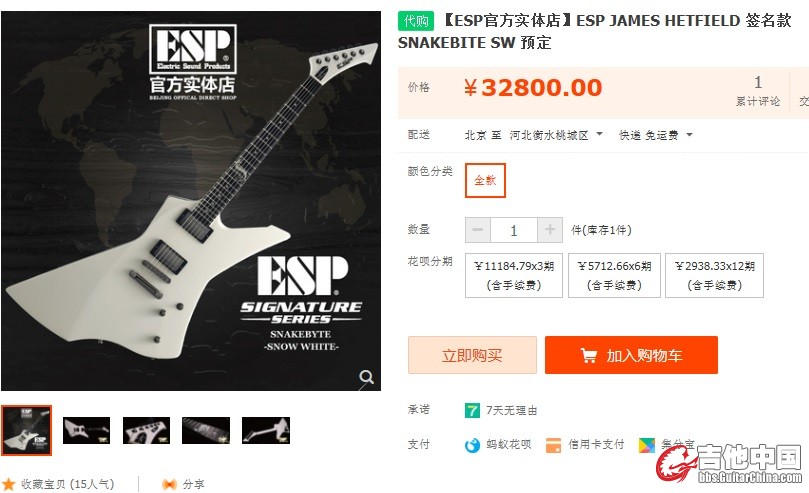Increase quantity with the plus button

pyautogui.click(x=550, y=230)
